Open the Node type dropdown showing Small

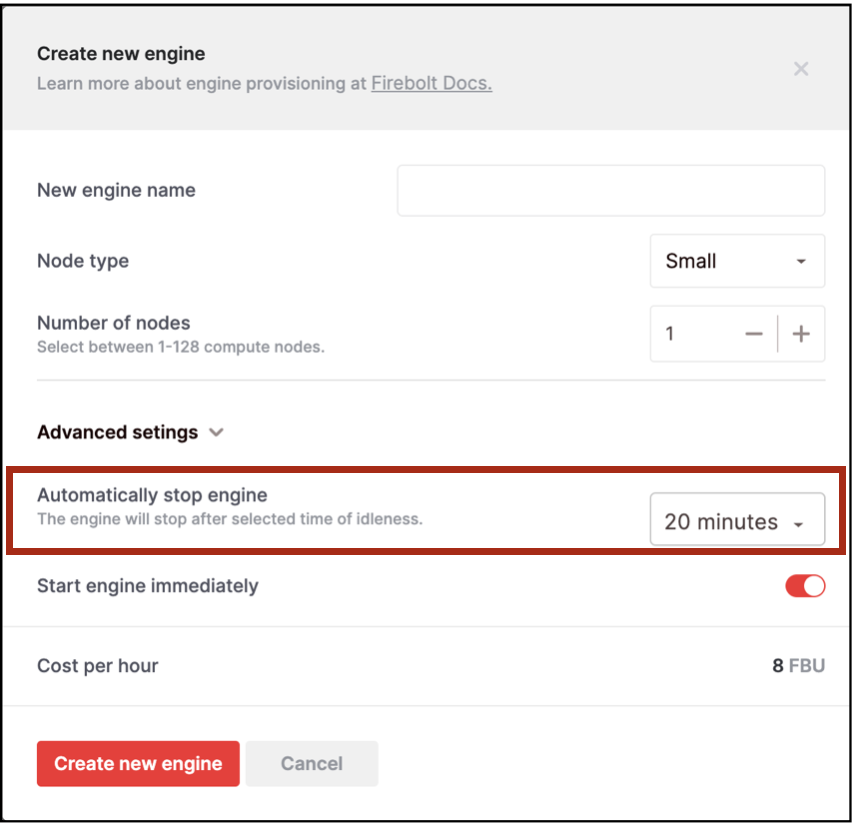click(737, 261)
